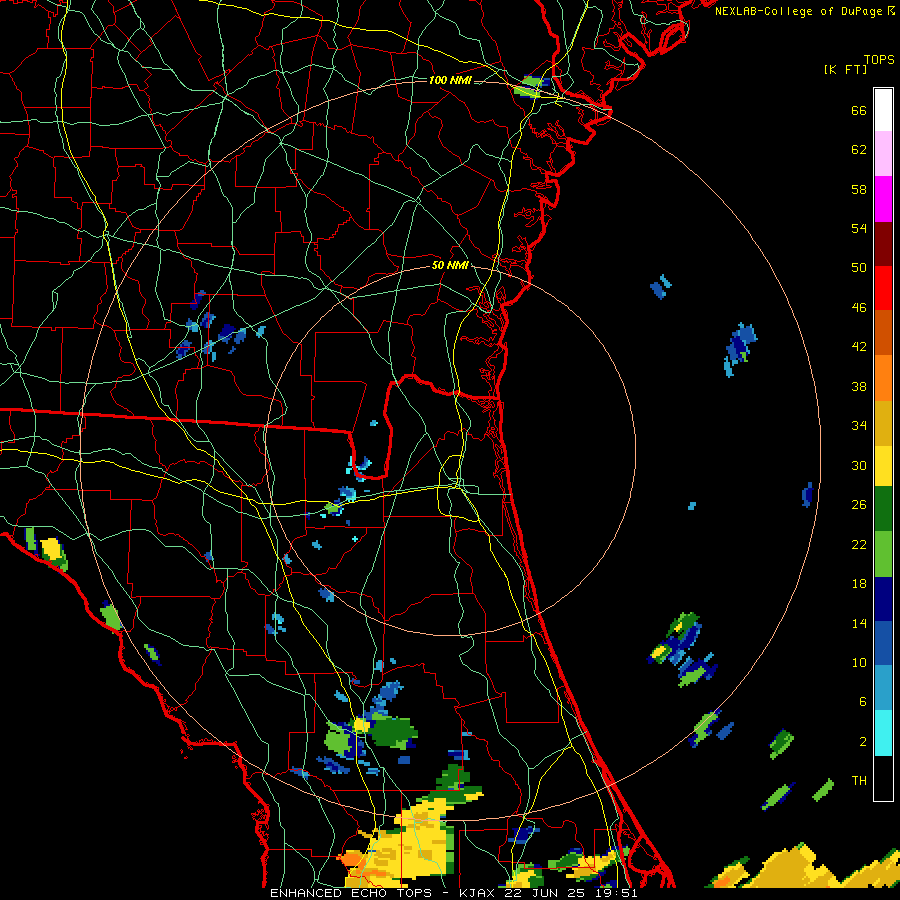900x900 pixels.
Task: Click the 100 NMI range ring label
Action: 450,80
